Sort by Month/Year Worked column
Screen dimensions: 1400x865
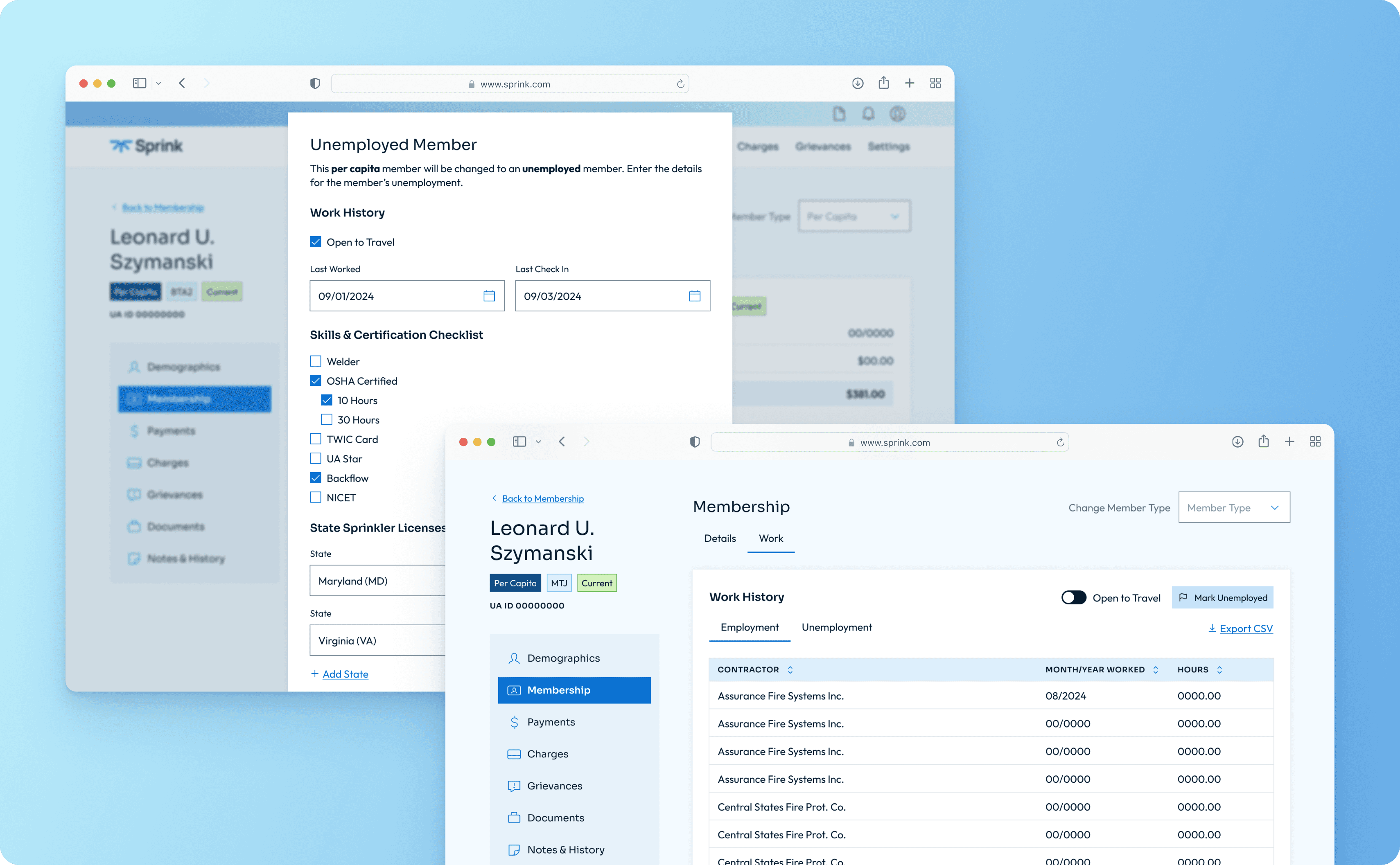click(1155, 669)
